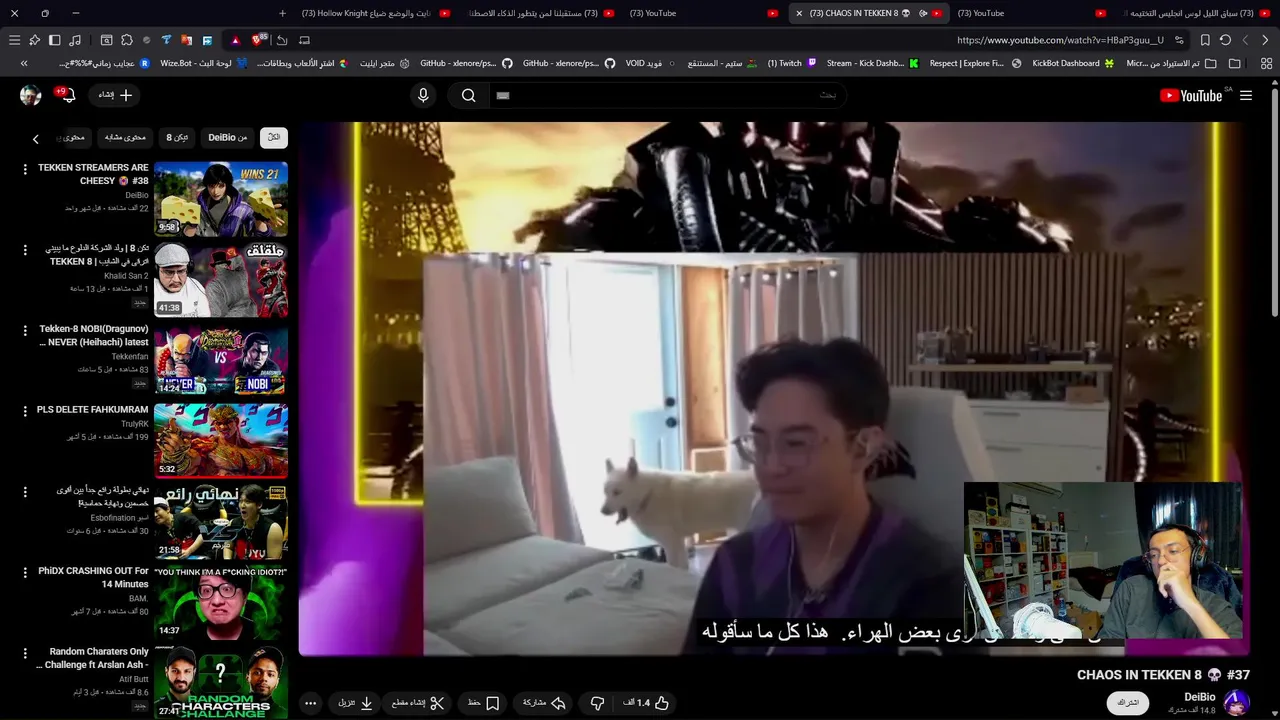1280x720 pixels.
Task: Expand the bookmarks overflow chevron
Action: click(24, 63)
